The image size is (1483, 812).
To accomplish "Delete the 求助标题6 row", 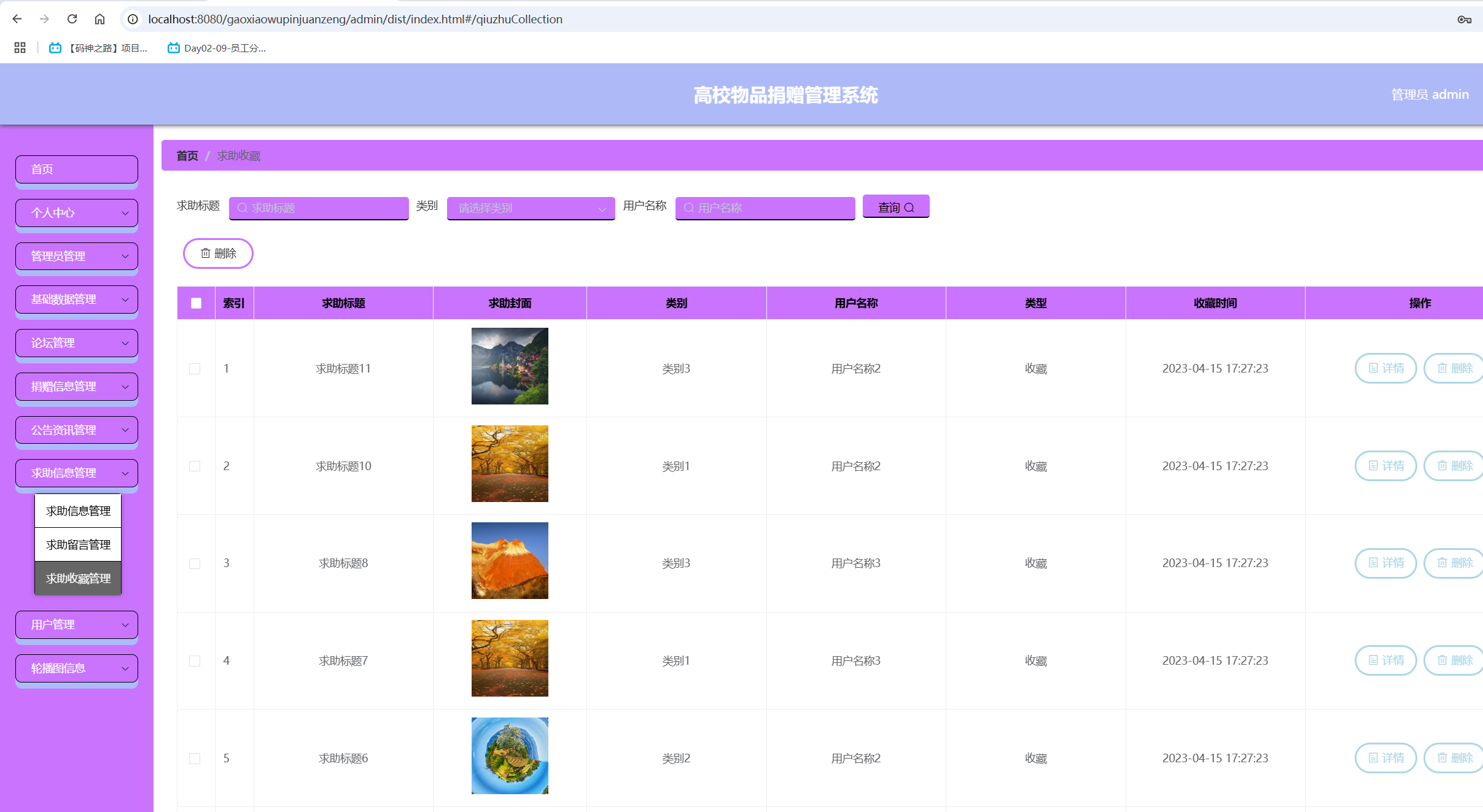I will (x=1454, y=758).
